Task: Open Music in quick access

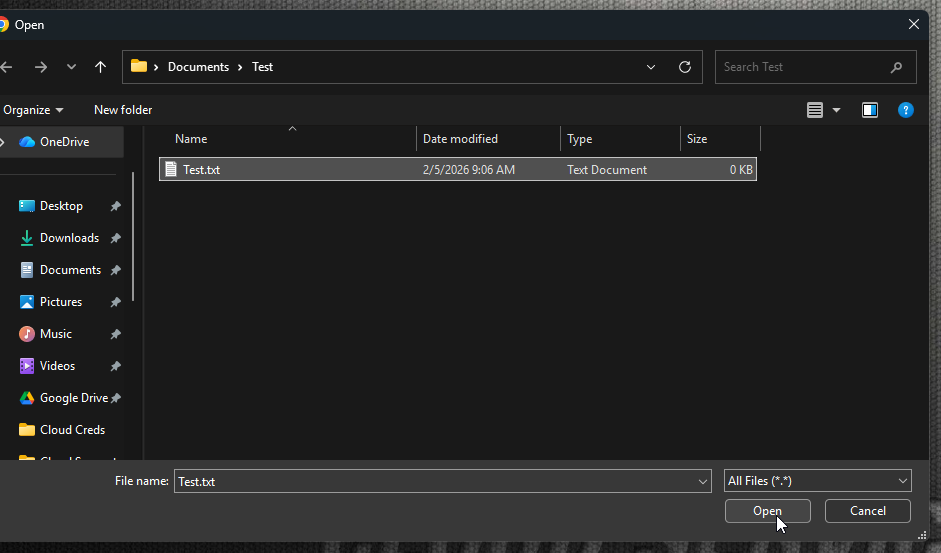Action: [56, 334]
